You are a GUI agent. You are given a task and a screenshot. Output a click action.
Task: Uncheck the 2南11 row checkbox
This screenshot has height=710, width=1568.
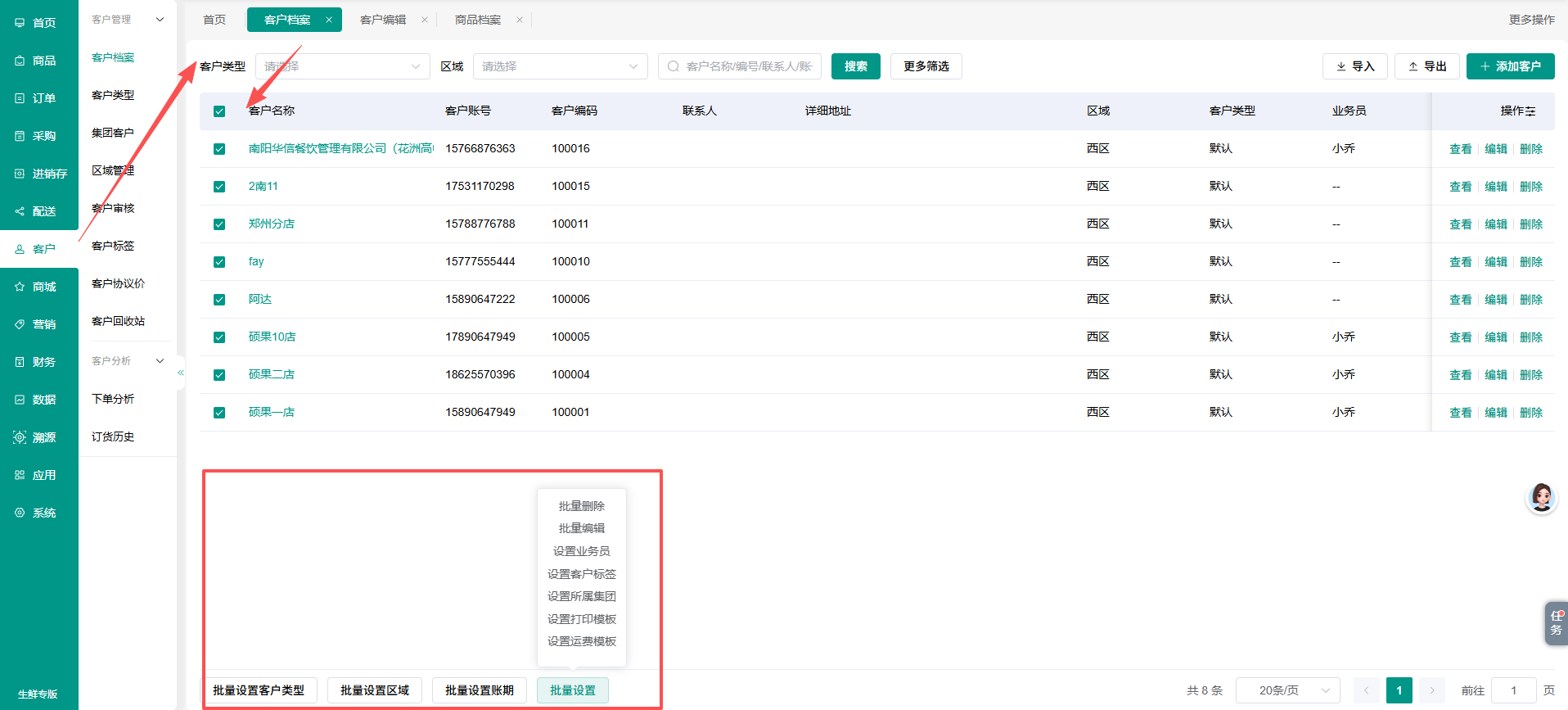(x=219, y=187)
